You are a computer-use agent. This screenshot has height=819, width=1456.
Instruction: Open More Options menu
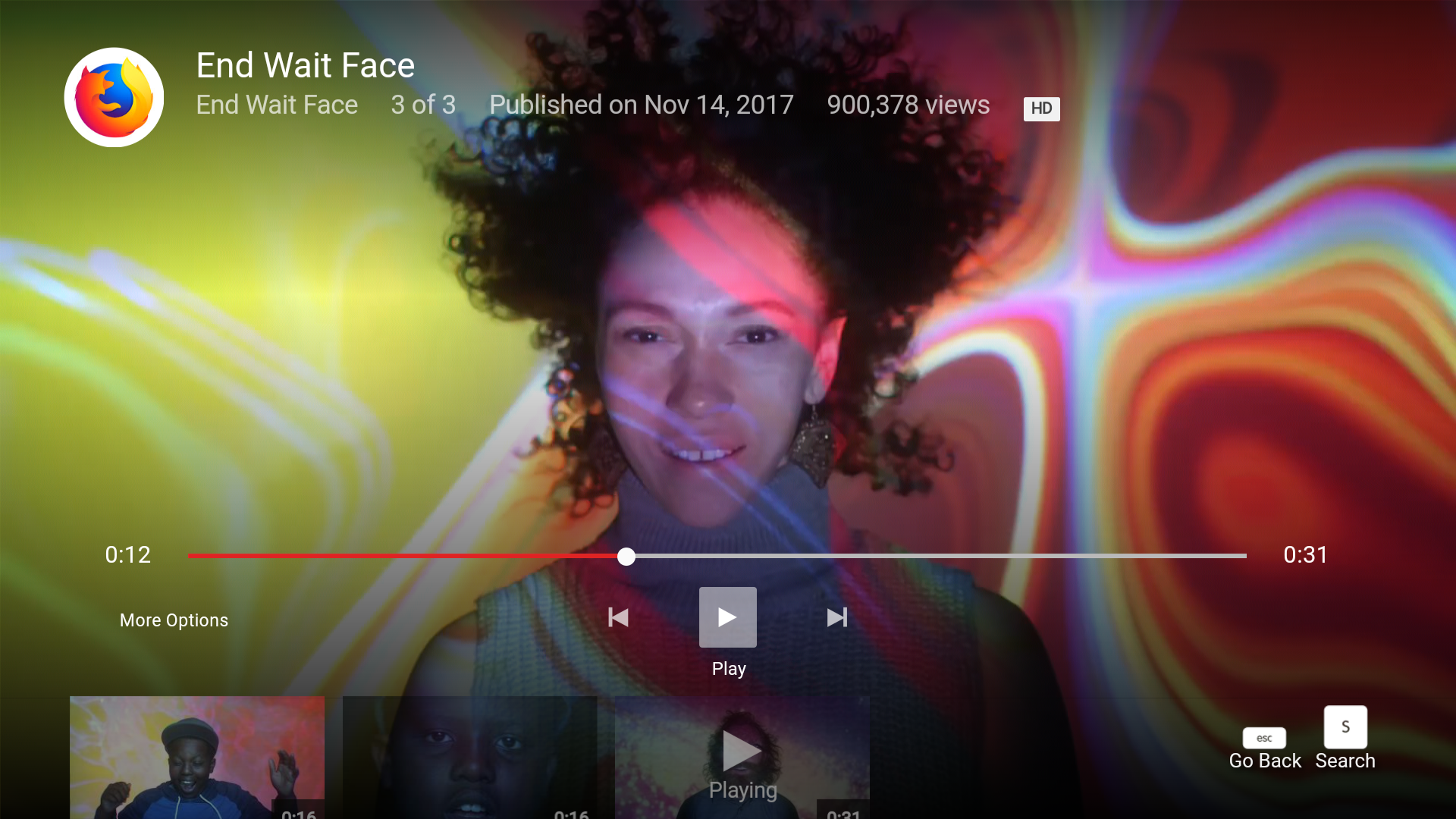pyautogui.click(x=174, y=620)
